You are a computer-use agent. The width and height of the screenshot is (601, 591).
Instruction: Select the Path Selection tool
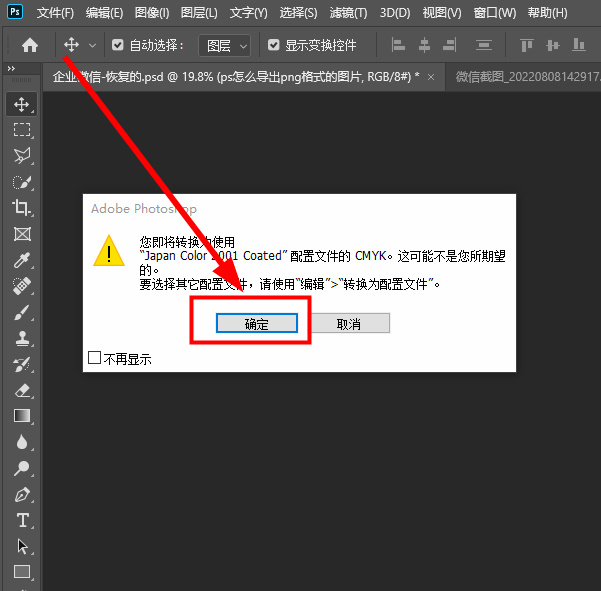coord(22,547)
